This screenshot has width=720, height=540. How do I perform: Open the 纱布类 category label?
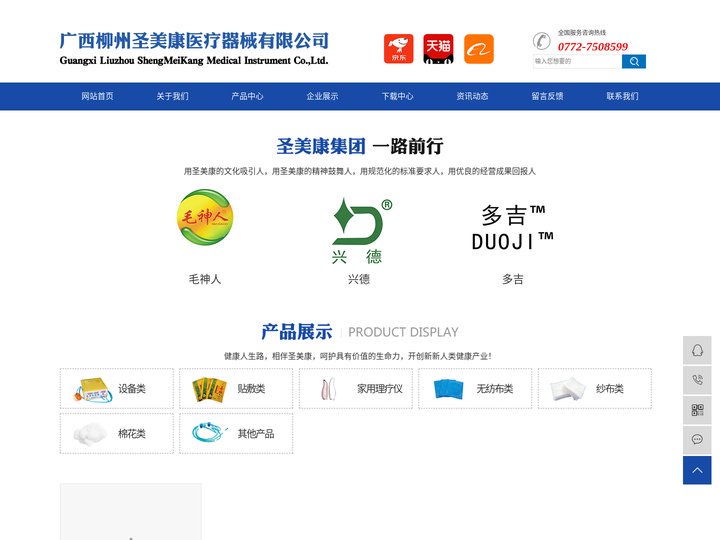point(609,389)
